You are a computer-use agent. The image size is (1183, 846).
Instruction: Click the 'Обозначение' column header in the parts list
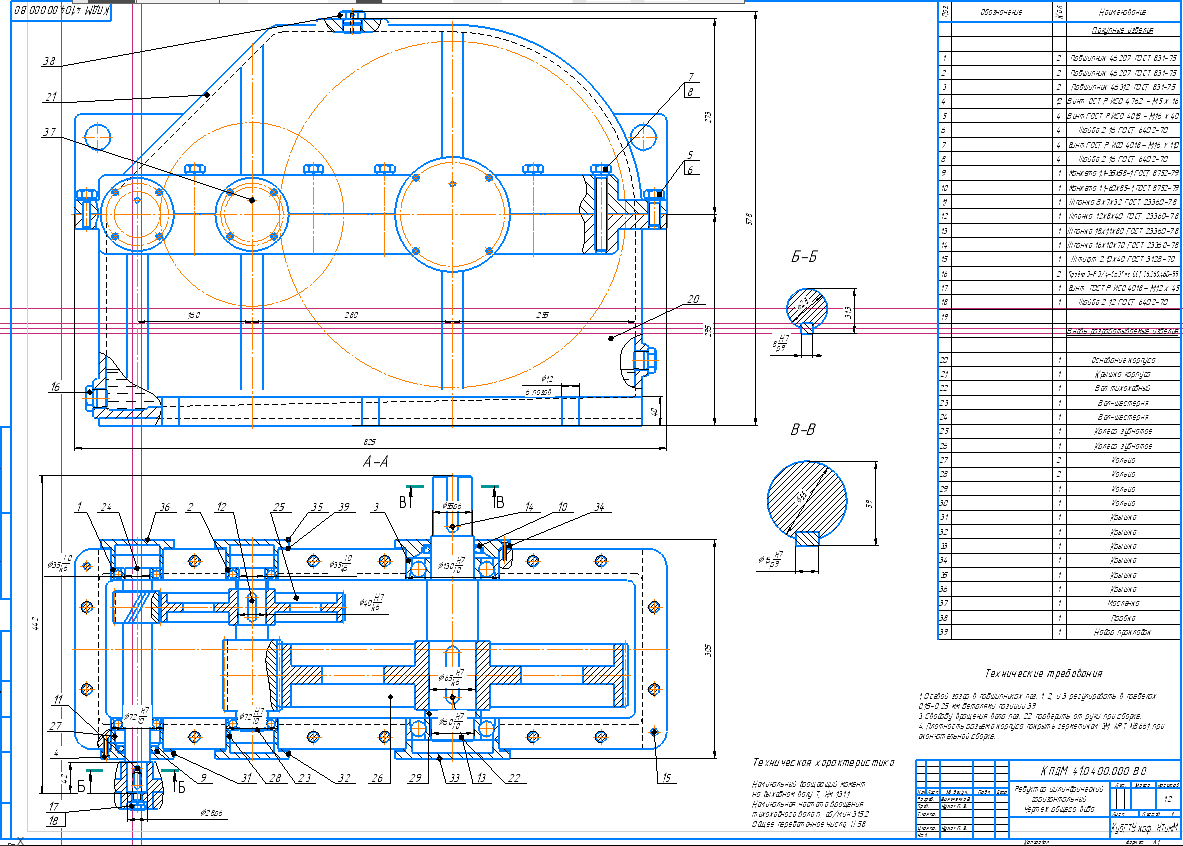[1001, 13]
